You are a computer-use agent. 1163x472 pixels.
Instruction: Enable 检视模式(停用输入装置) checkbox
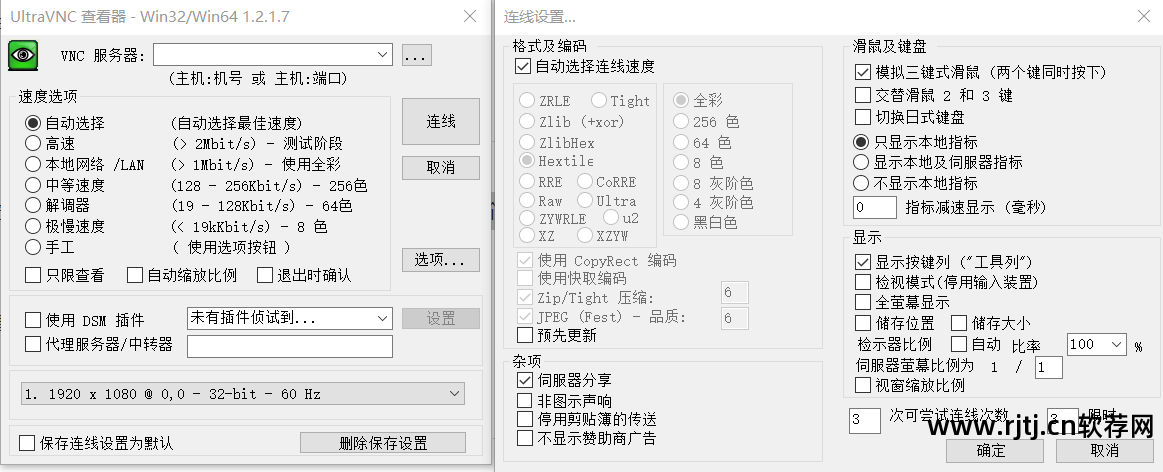(x=863, y=282)
